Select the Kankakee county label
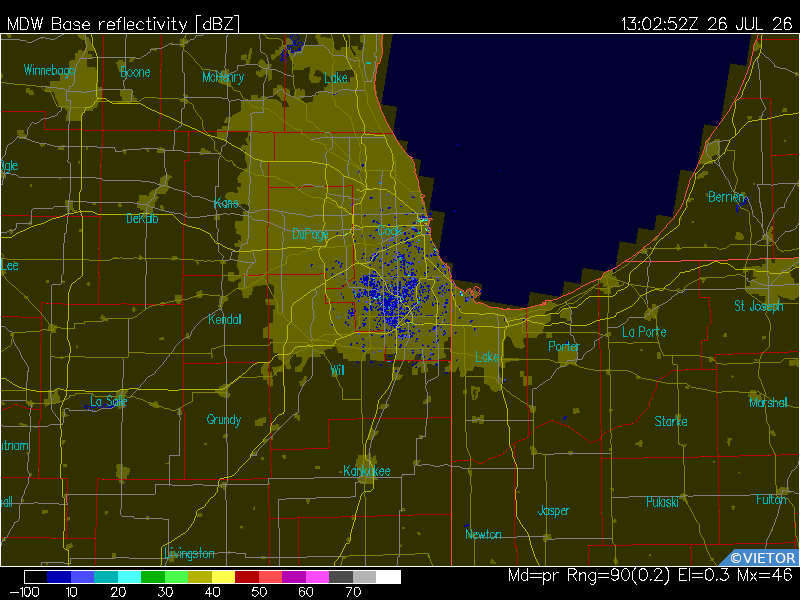Screen dimensions: 800x600 (x=366, y=471)
